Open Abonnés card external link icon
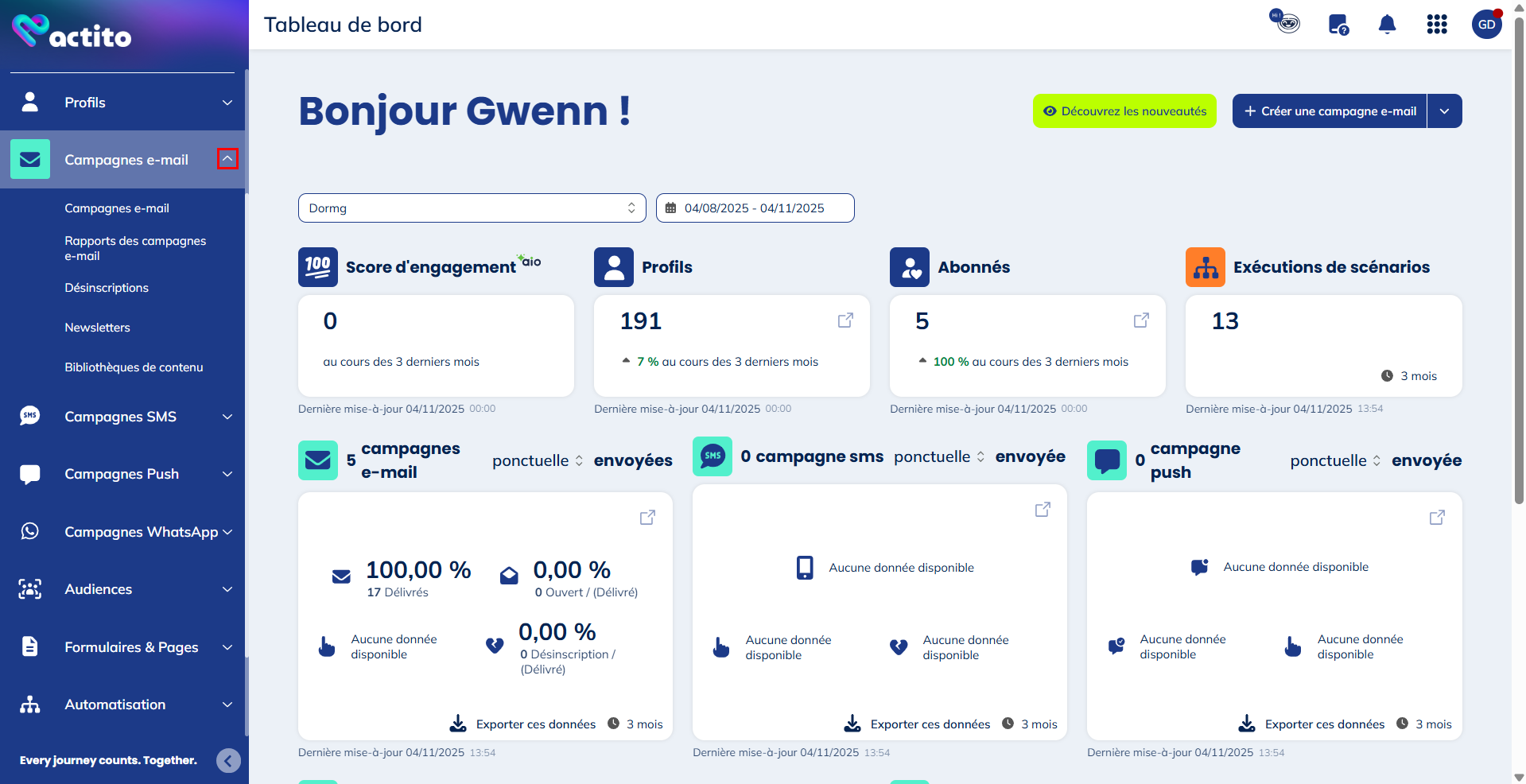 pos(1141,320)
